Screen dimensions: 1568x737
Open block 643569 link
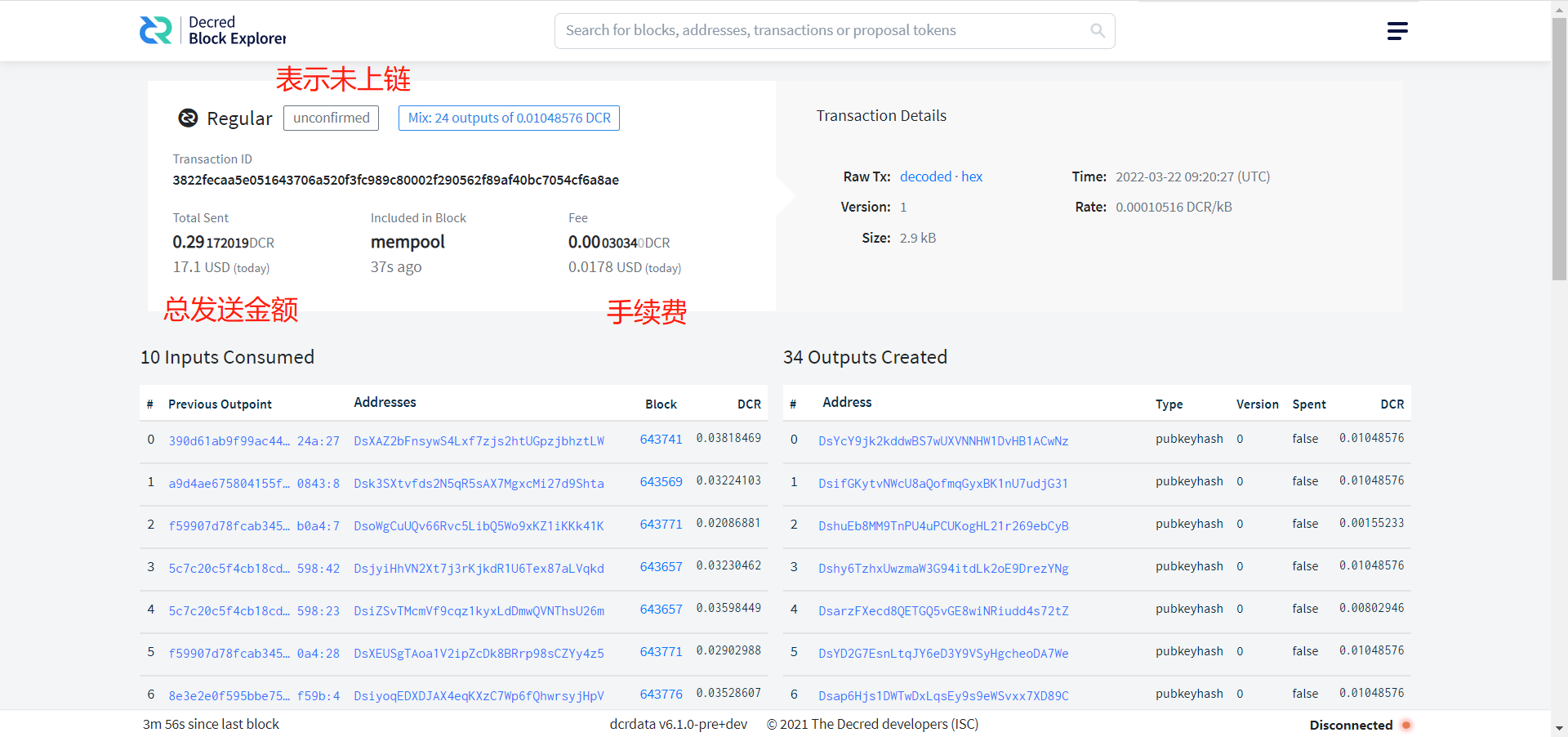tap(661, 482)
